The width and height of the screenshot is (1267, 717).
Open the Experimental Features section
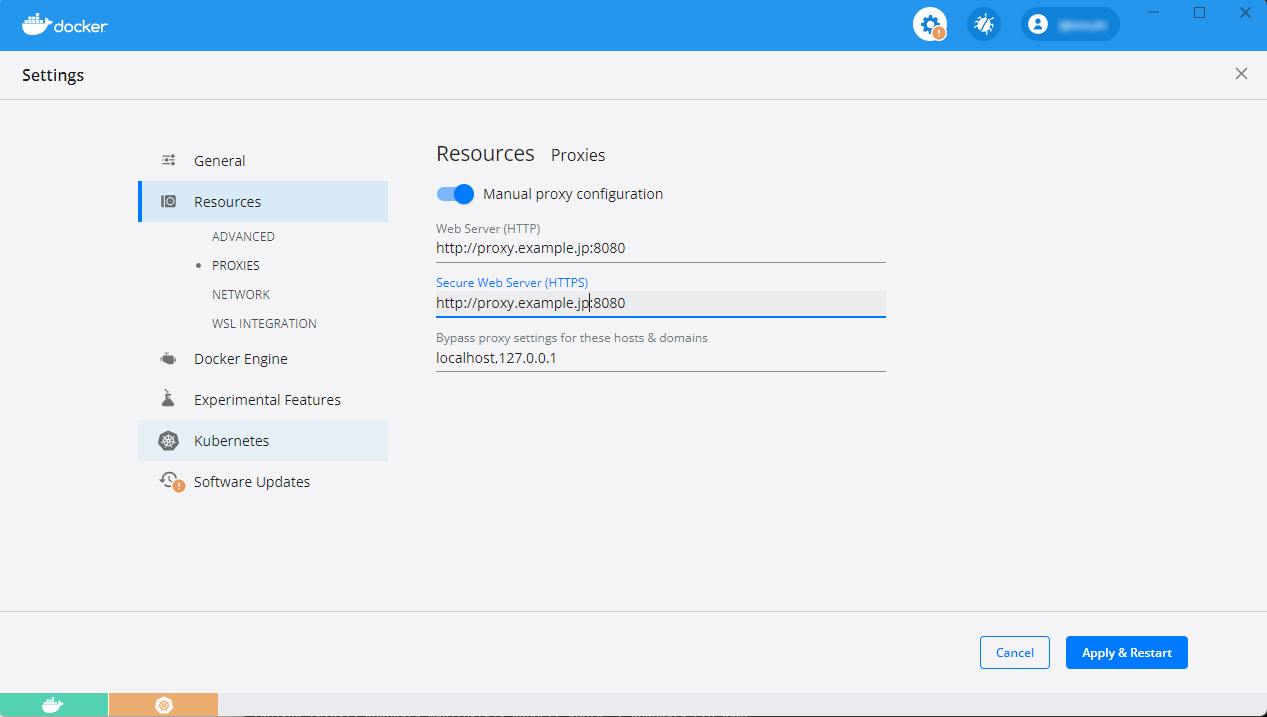[x=263, y=400]
